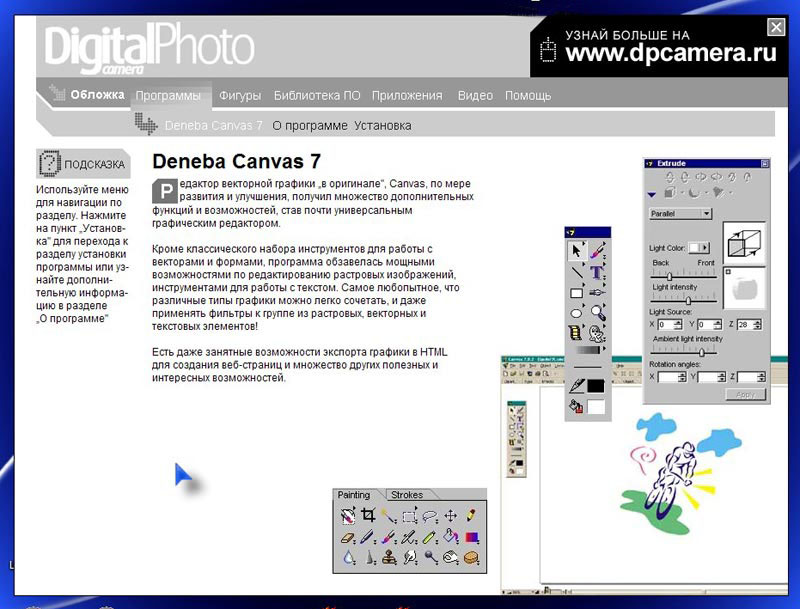Select the green Marker tool in the Painting palette
The width and height of the screenshot is (800, 609).
(430, 537)
